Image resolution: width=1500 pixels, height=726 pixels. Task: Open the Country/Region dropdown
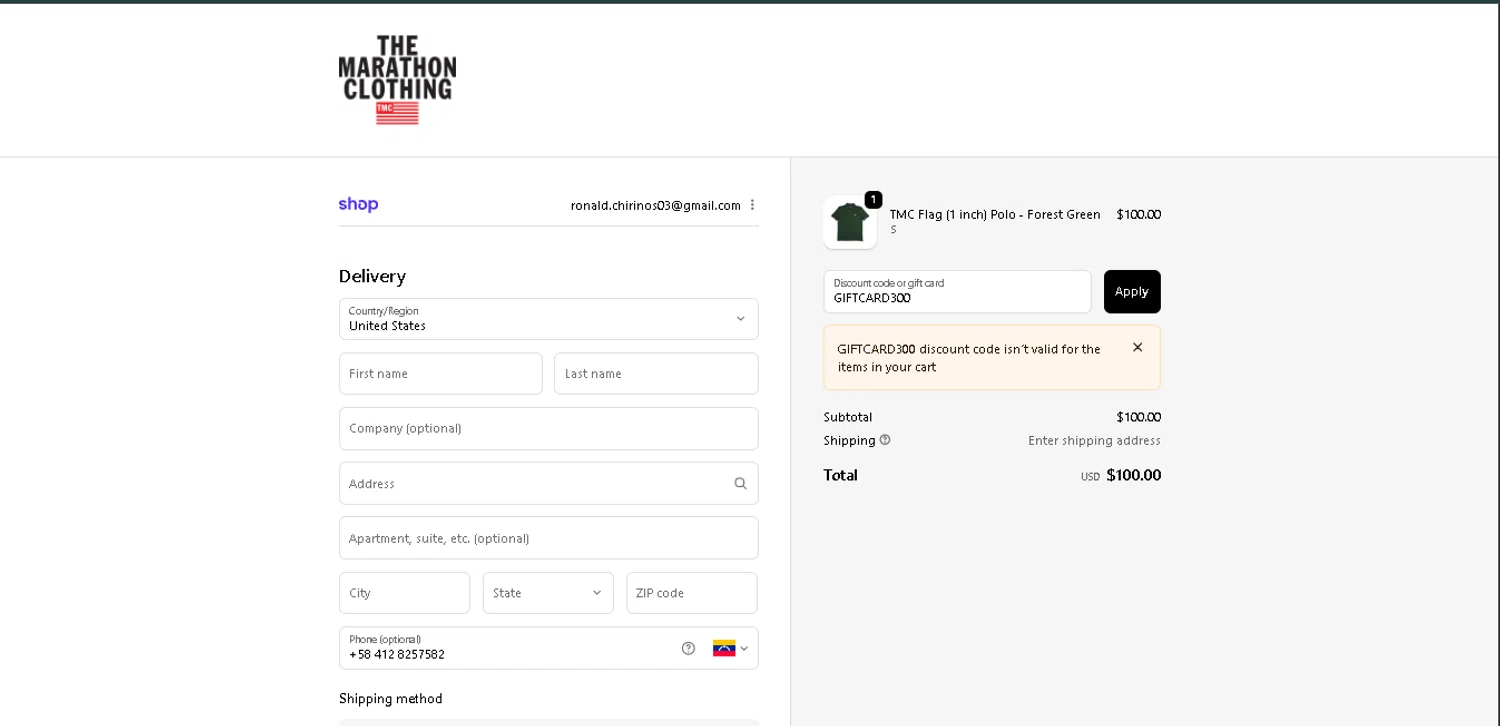pyautogui.click(x=548, y=319)
